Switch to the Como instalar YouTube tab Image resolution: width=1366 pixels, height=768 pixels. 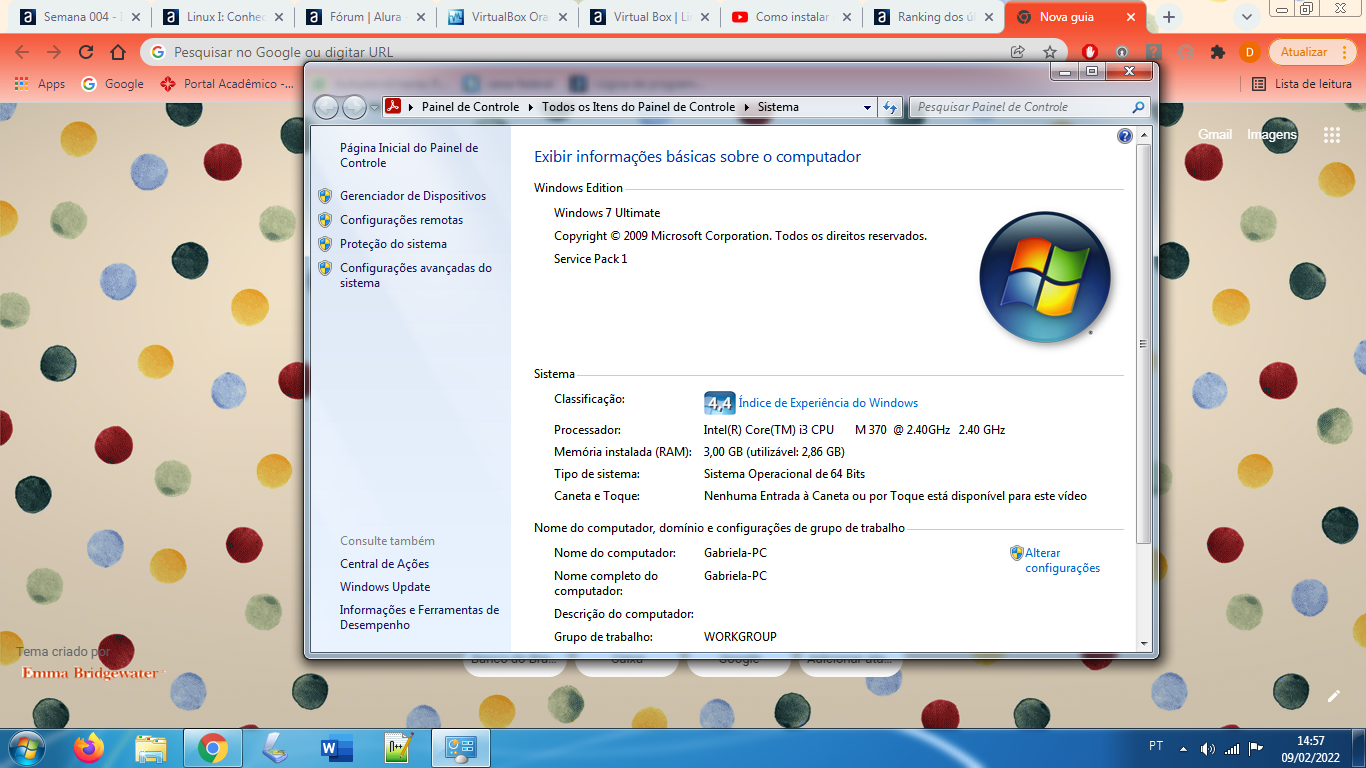click(795, 17)
